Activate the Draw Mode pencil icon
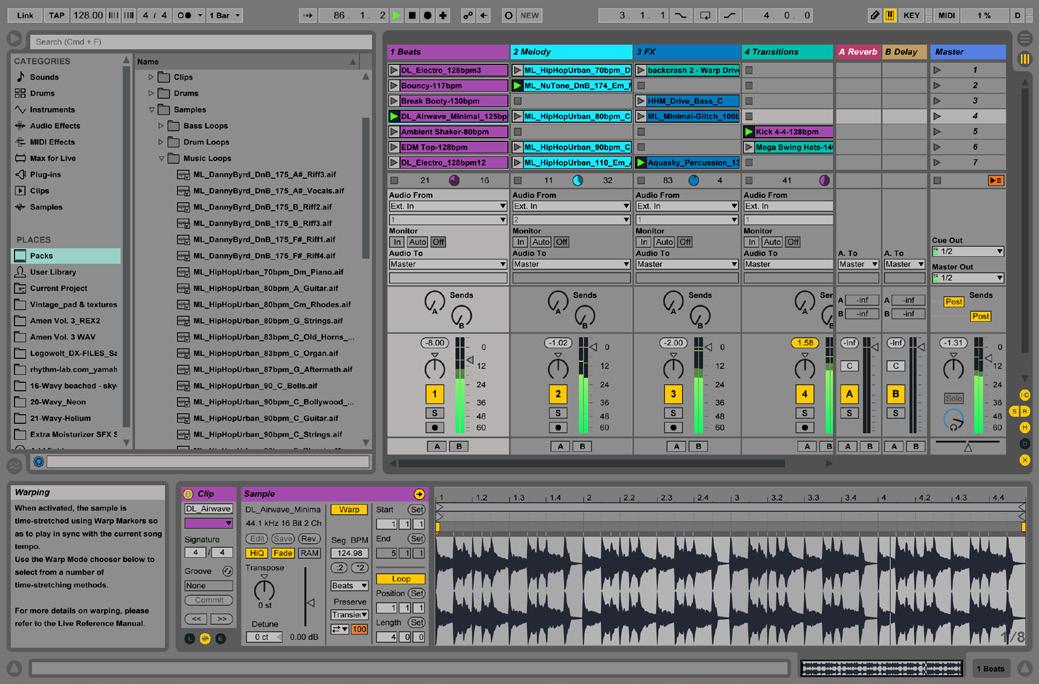Viewport: 1039px width, 684px height. point(875,16)
